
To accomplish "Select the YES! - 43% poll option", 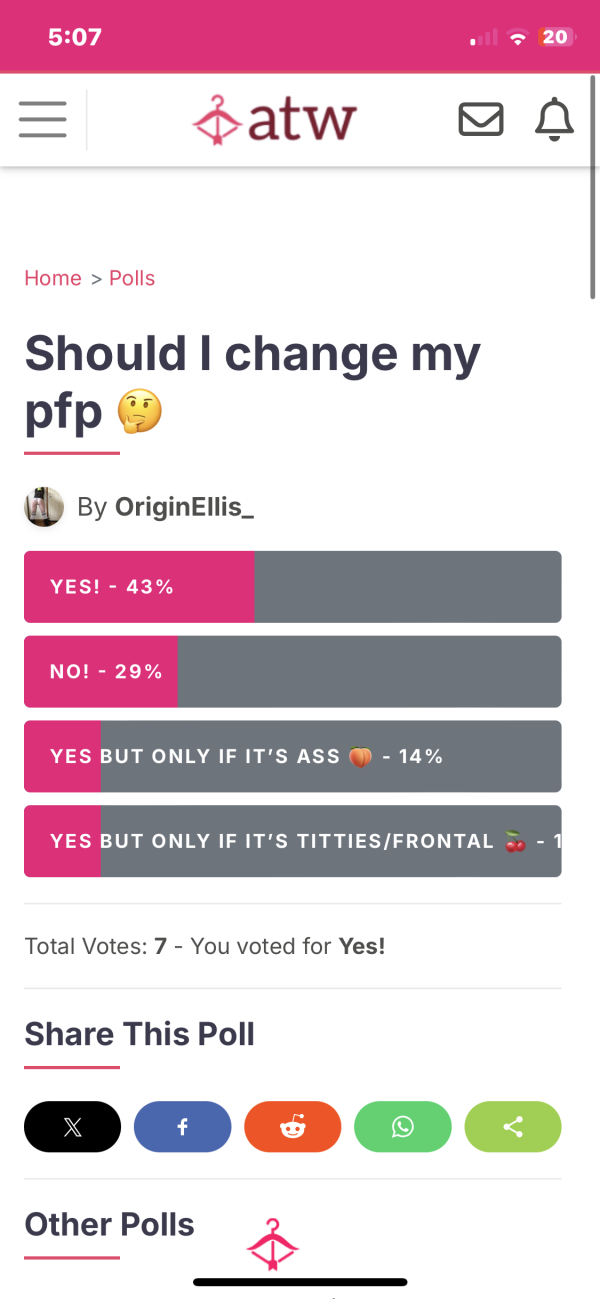I will pos(293,587).
